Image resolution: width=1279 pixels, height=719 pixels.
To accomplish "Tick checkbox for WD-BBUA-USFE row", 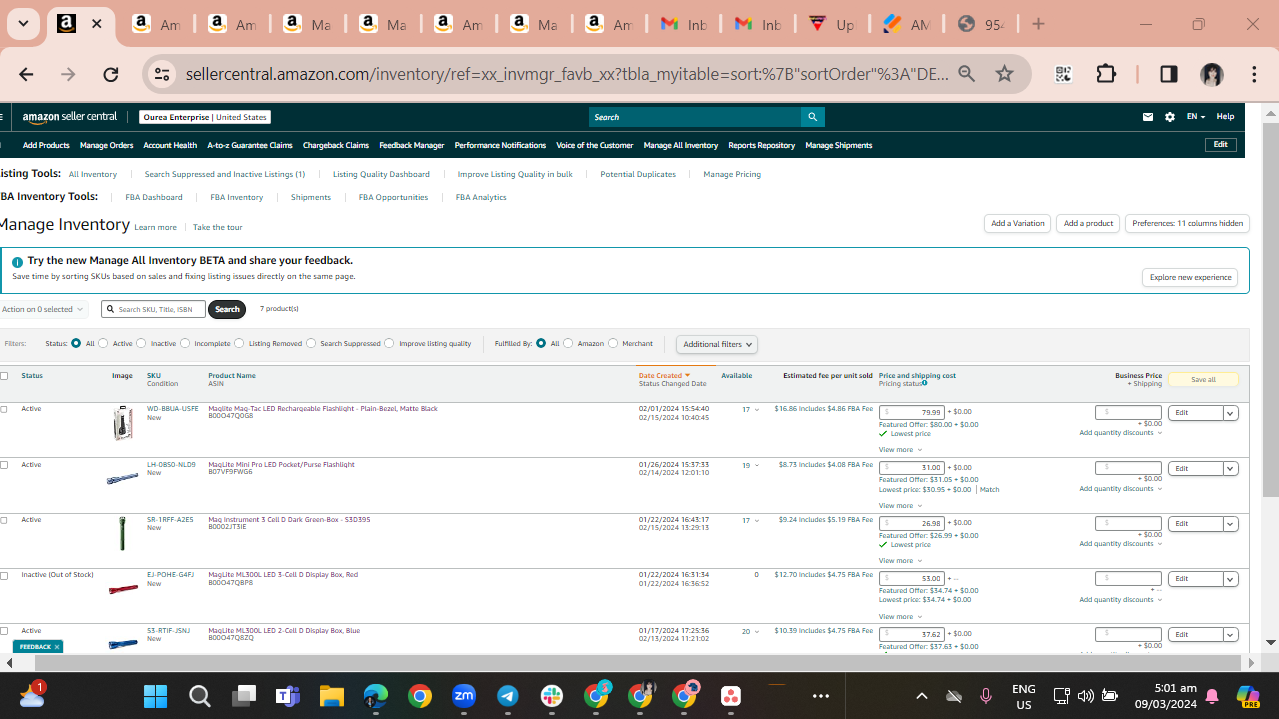I will point(4,409).
